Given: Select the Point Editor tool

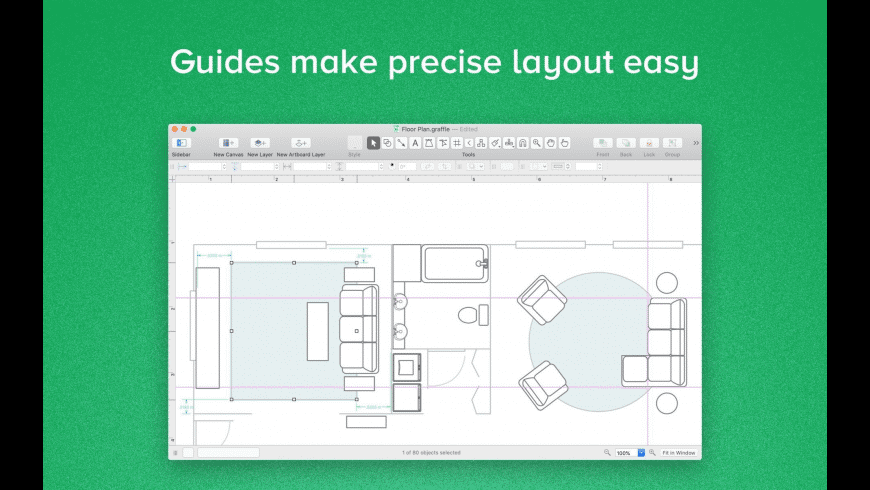Looking at the screenshot, I should tap(443, 143).
